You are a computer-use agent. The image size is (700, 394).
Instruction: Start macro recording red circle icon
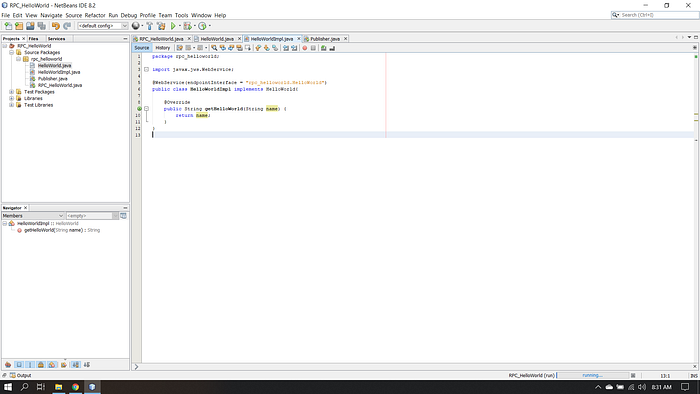click(x=305, y=48)
